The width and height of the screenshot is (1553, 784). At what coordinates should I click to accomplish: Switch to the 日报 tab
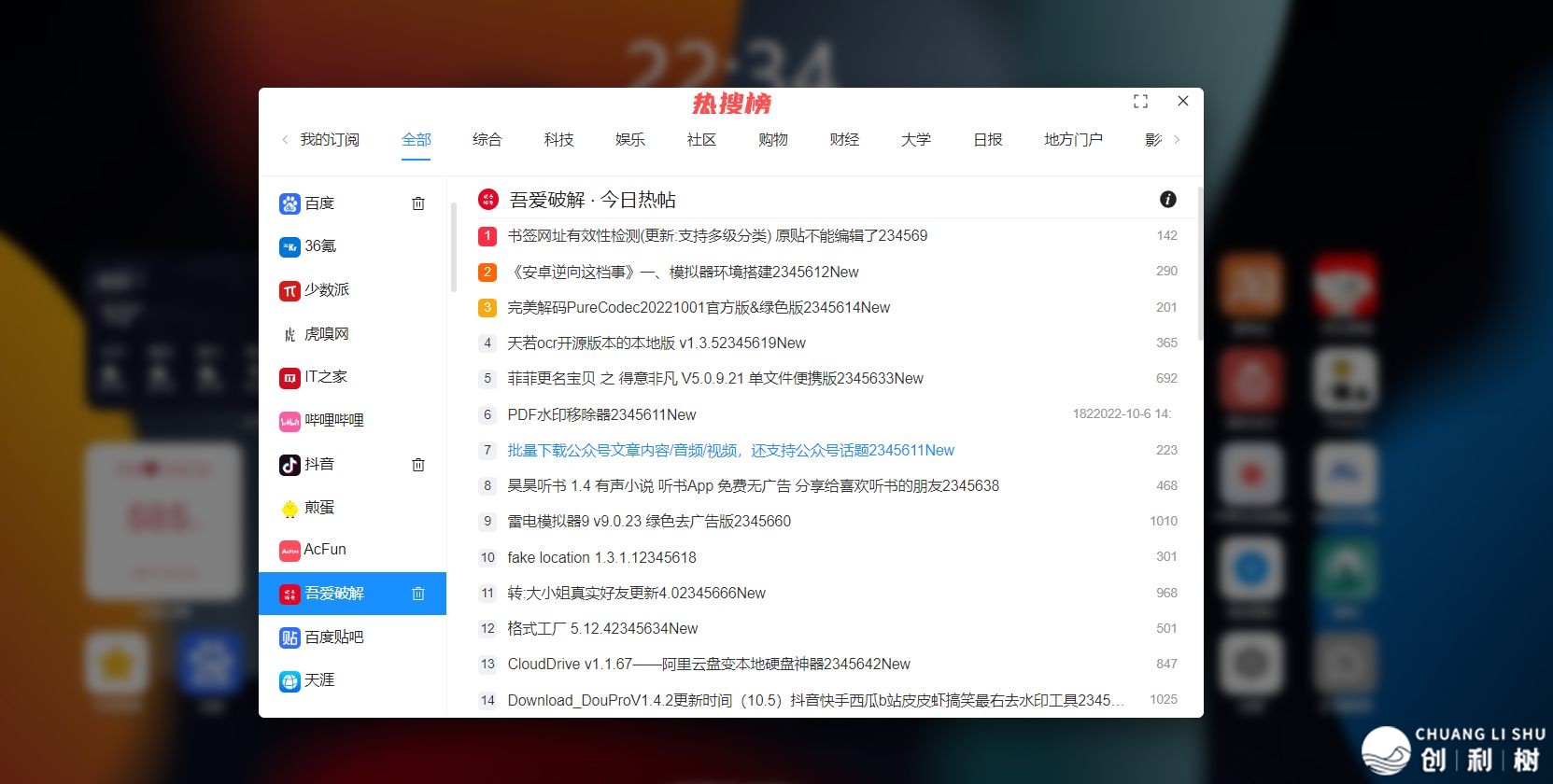point(988,140)
